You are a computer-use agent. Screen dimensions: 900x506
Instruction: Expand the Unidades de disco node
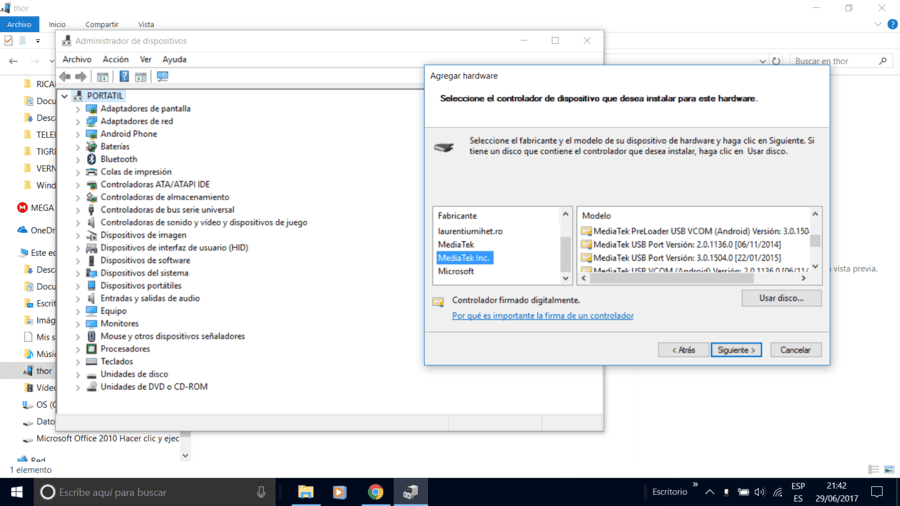(78, 375)
